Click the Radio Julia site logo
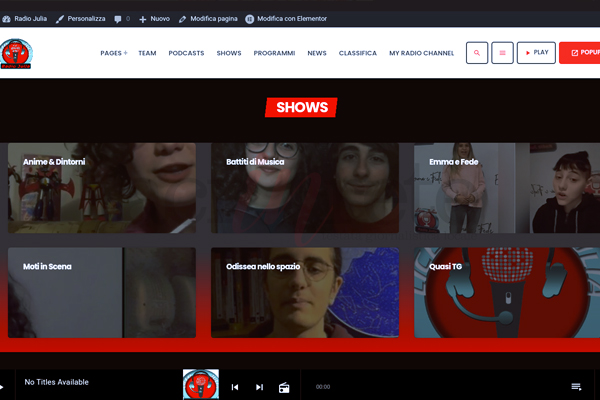Viewport: 600px width, 400px height. [x=16, y=54]
